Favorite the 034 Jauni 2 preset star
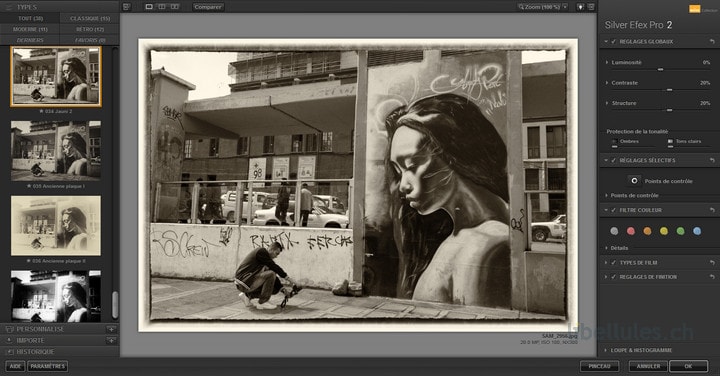720x376 pixels. [x=42, y=112]
